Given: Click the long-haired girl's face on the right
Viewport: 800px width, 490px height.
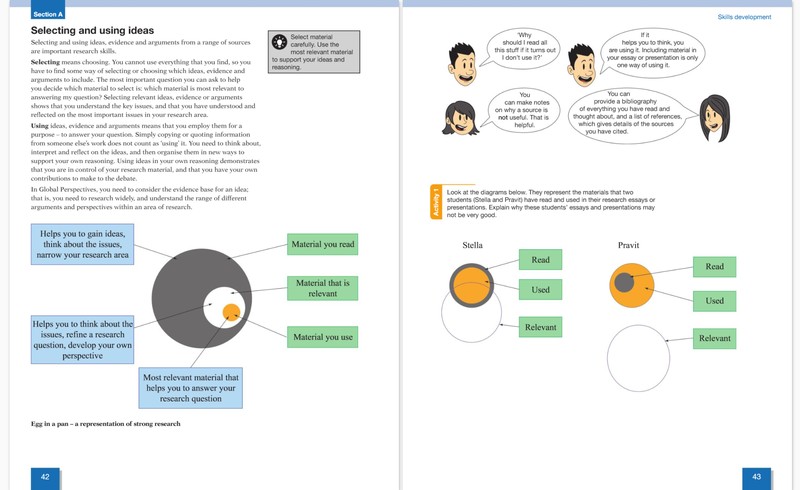Looking at the screenshot, I should (714, 118).
